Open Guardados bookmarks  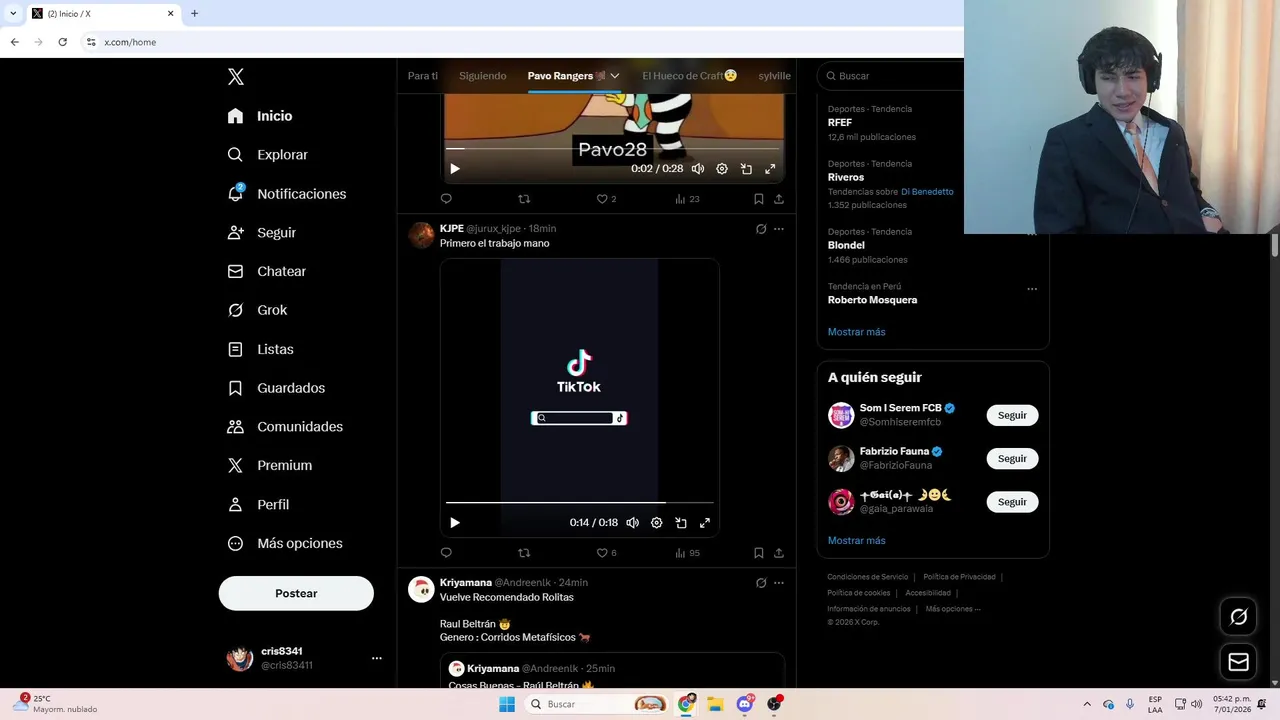pos(276,388)
